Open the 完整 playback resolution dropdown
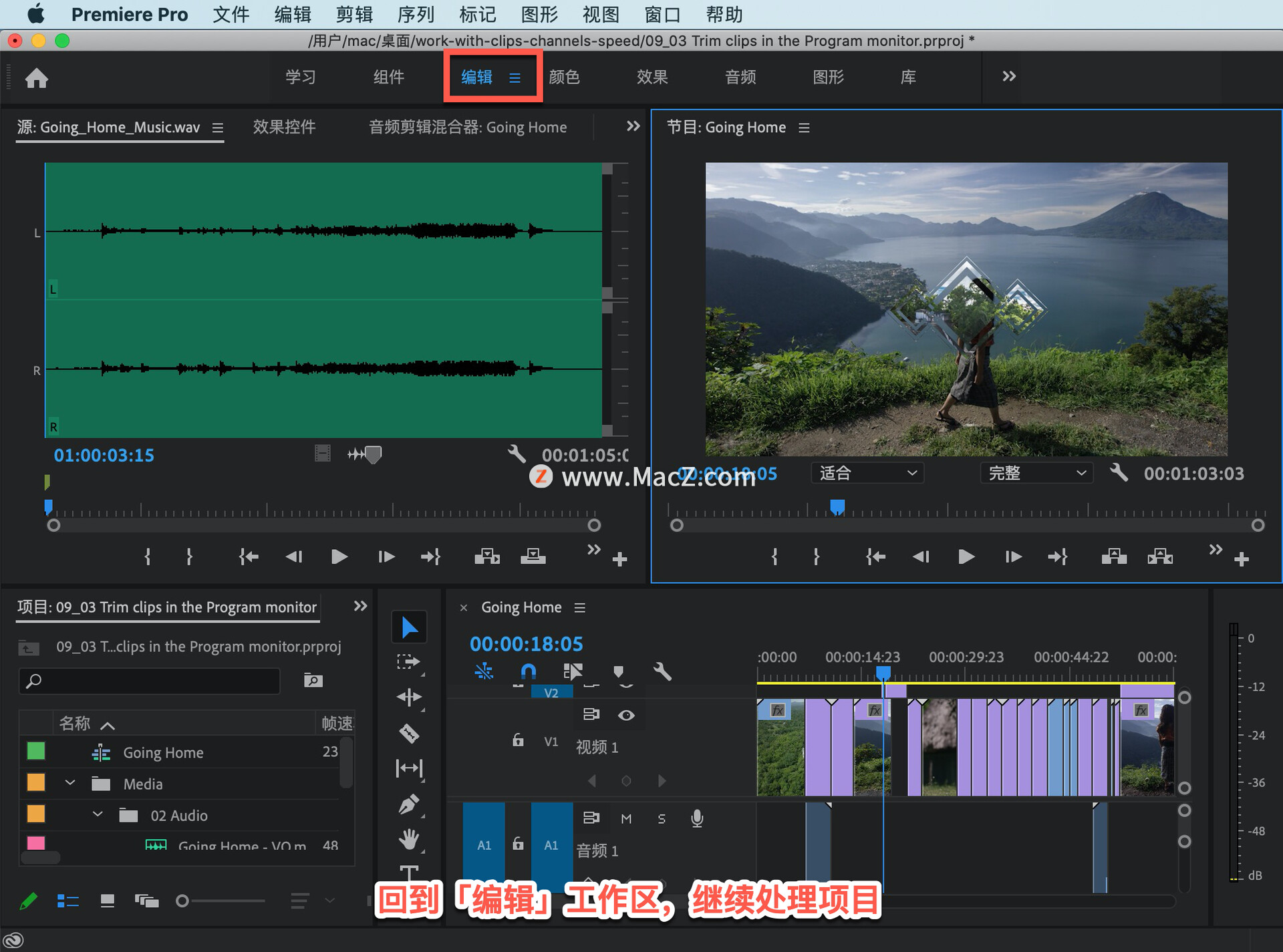The height and width of the screenshot is (952, 1283). coord(1036,473)
